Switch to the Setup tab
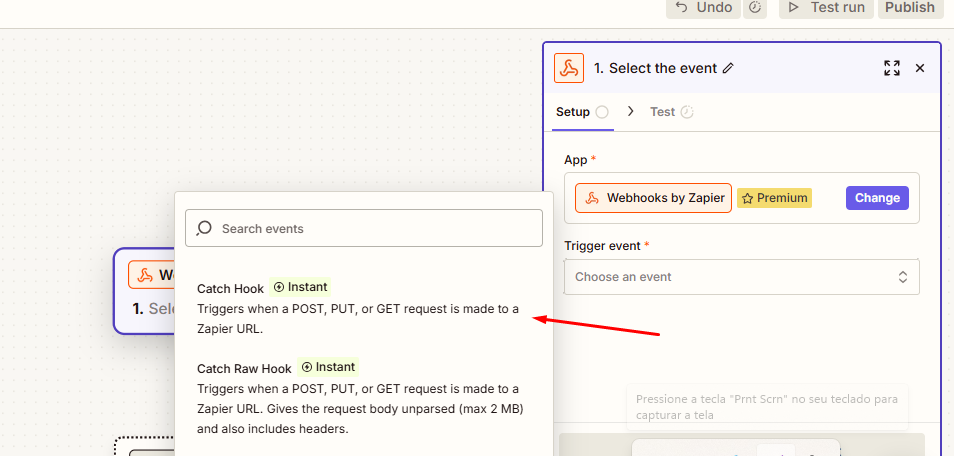954x456 pixels. click(x=582, y=112)
